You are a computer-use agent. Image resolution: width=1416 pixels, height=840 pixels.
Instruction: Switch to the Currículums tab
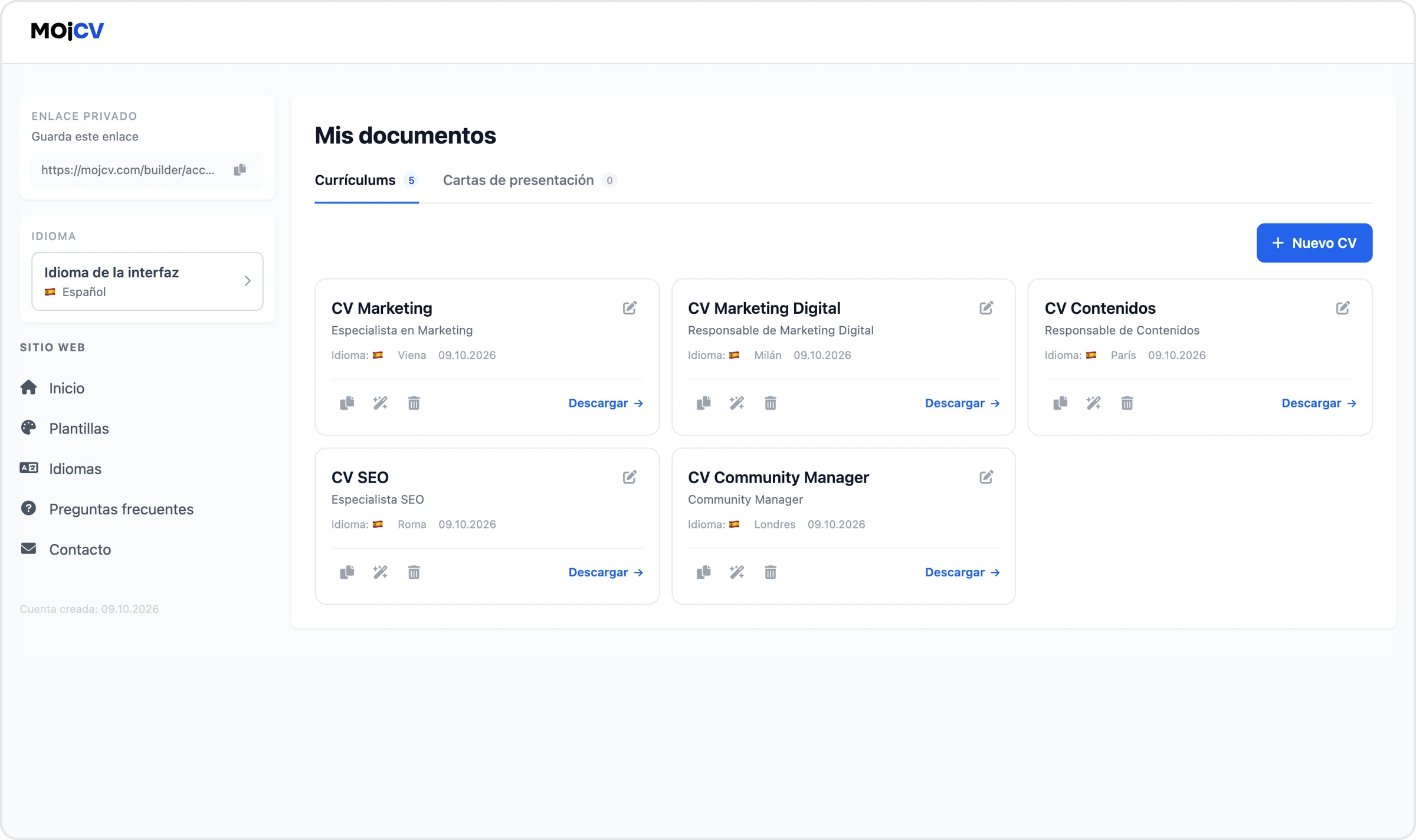point(366,181)
